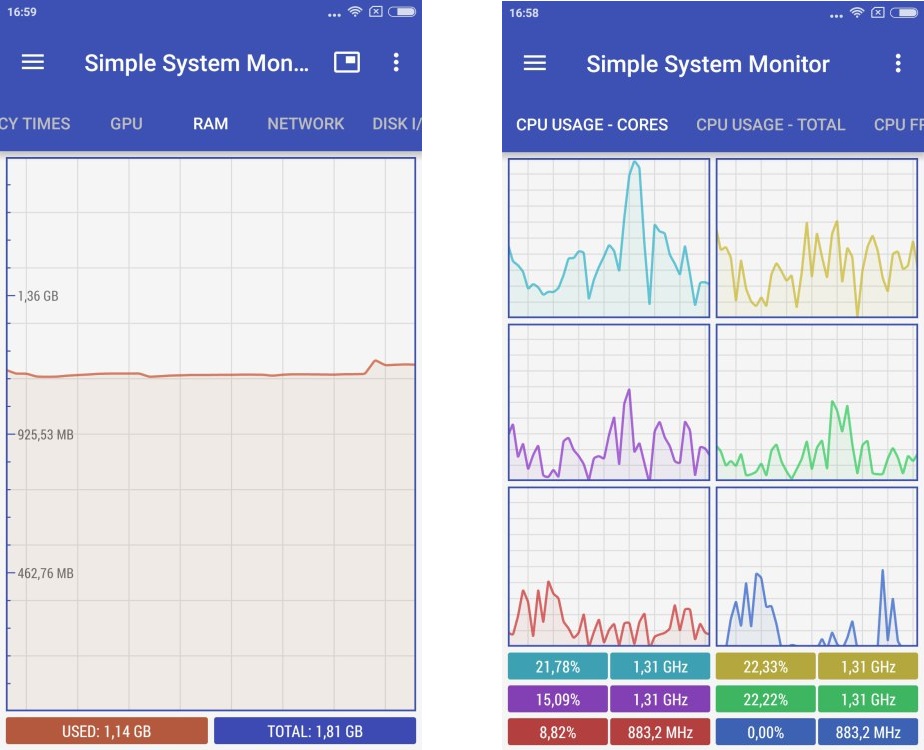Tap yellow 1,31 GHz frequency badge
Screen dimensions: 924x750
click(x=868, y=666)
